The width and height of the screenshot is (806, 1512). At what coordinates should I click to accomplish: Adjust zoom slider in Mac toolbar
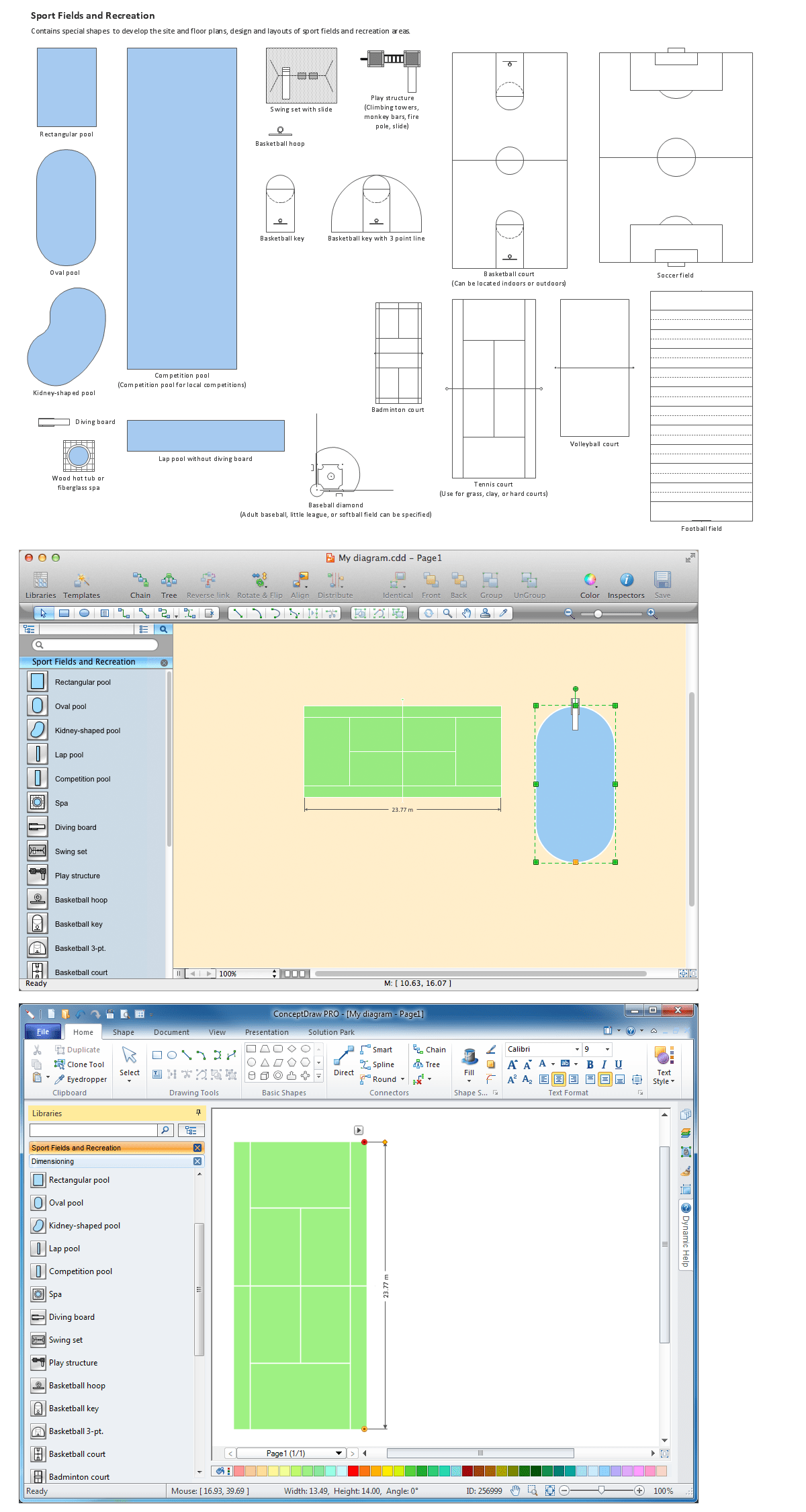tap(598, 614)
